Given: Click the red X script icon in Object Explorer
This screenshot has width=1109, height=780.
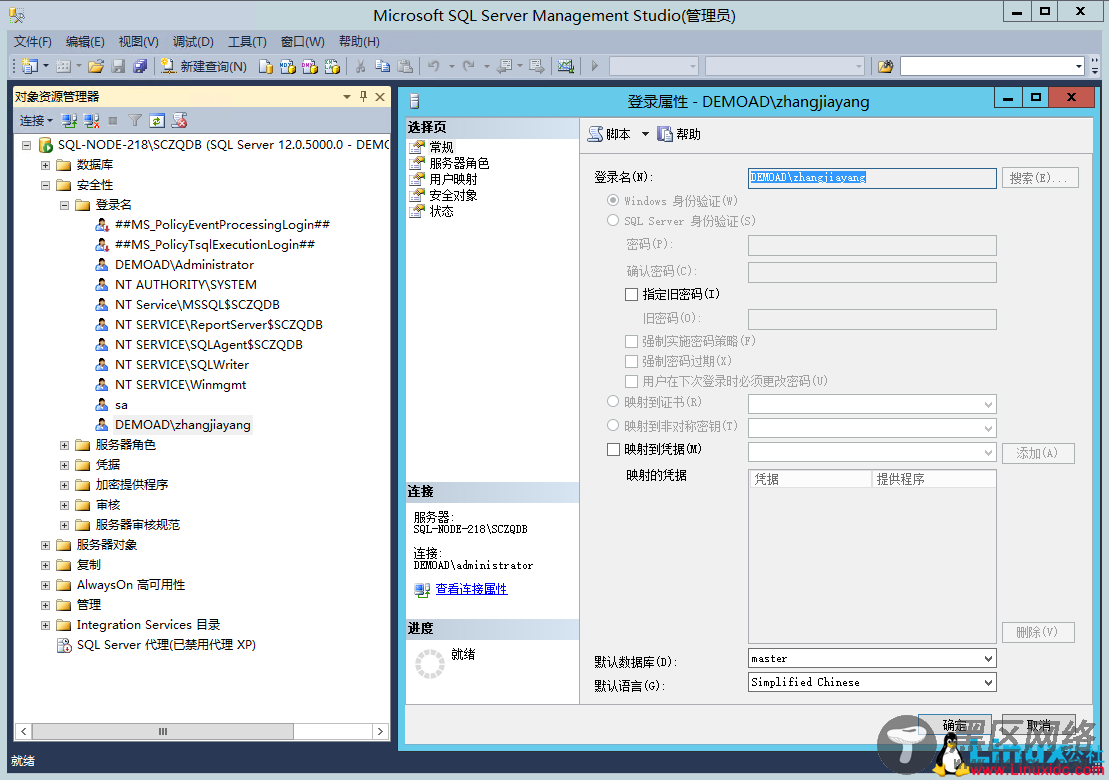Looking at the screenshot, I should [180, 121].
